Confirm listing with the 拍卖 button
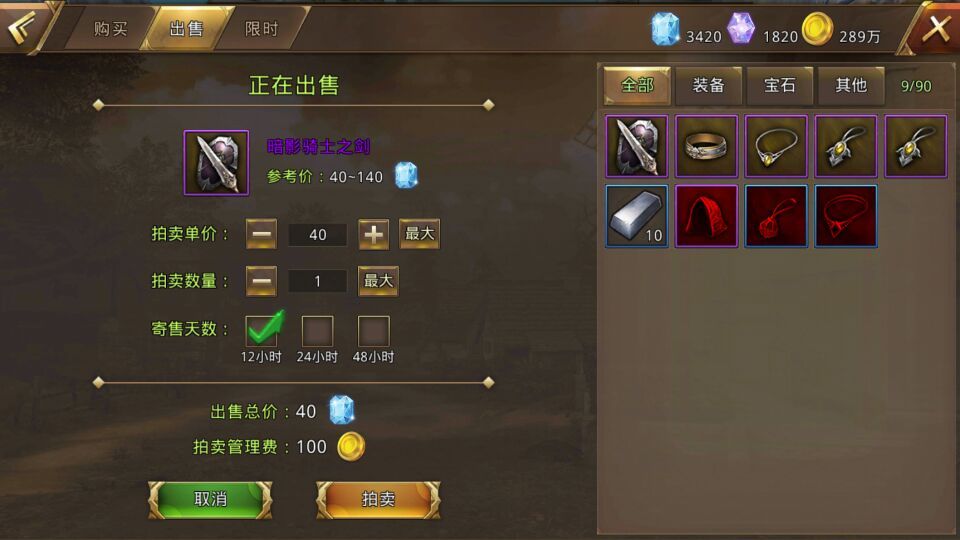This screenshot has height=540, width=960. coord(378,500)
